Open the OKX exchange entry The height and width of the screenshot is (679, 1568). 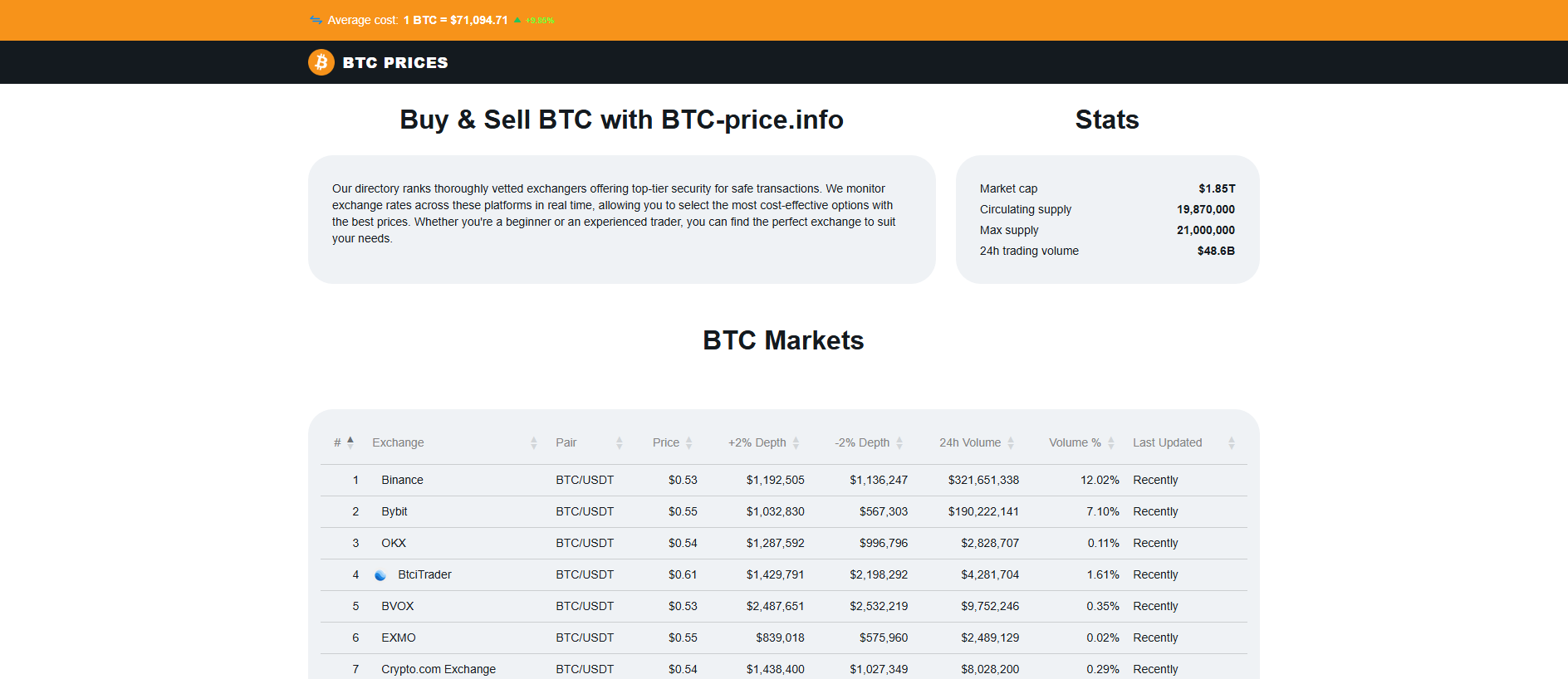pyautogui.click(x=394, y=543)
